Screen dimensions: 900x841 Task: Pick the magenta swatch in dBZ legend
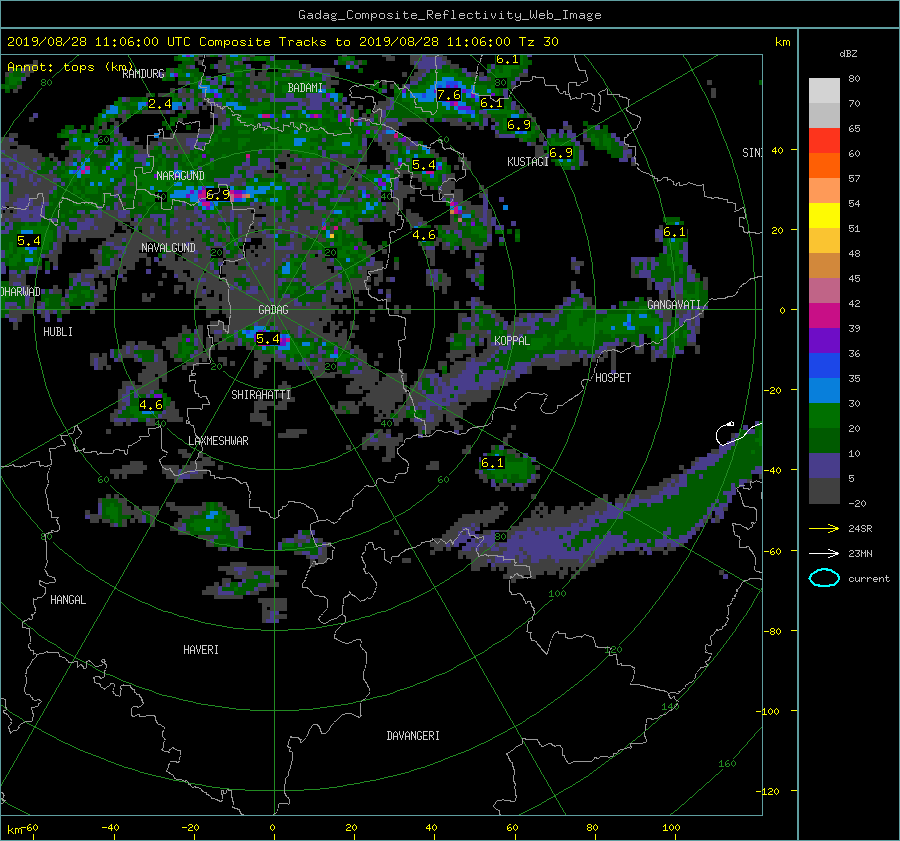824,316
